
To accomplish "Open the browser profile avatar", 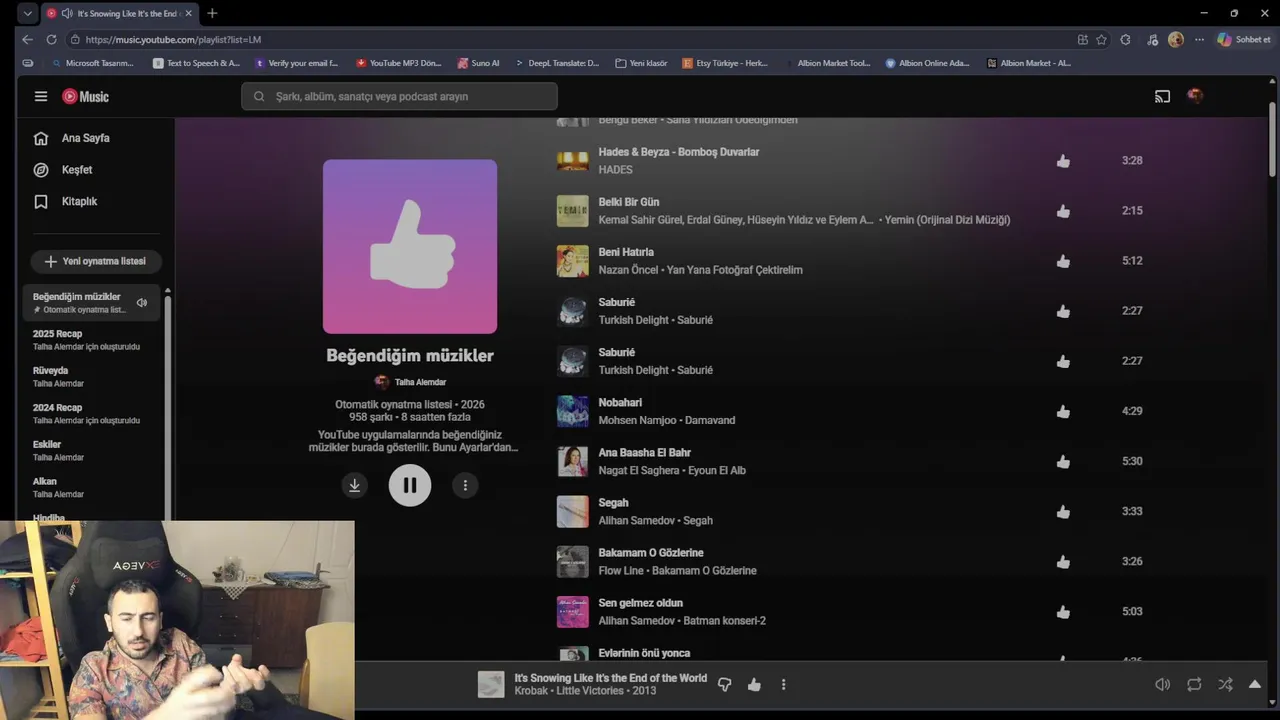I will (1175, 39).
